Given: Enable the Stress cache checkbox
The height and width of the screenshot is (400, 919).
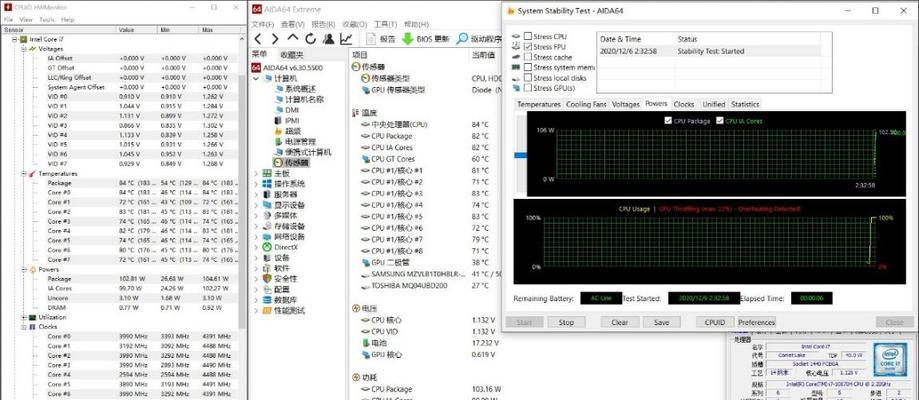Looking at the screenshot, I should [x=528, y=57].
